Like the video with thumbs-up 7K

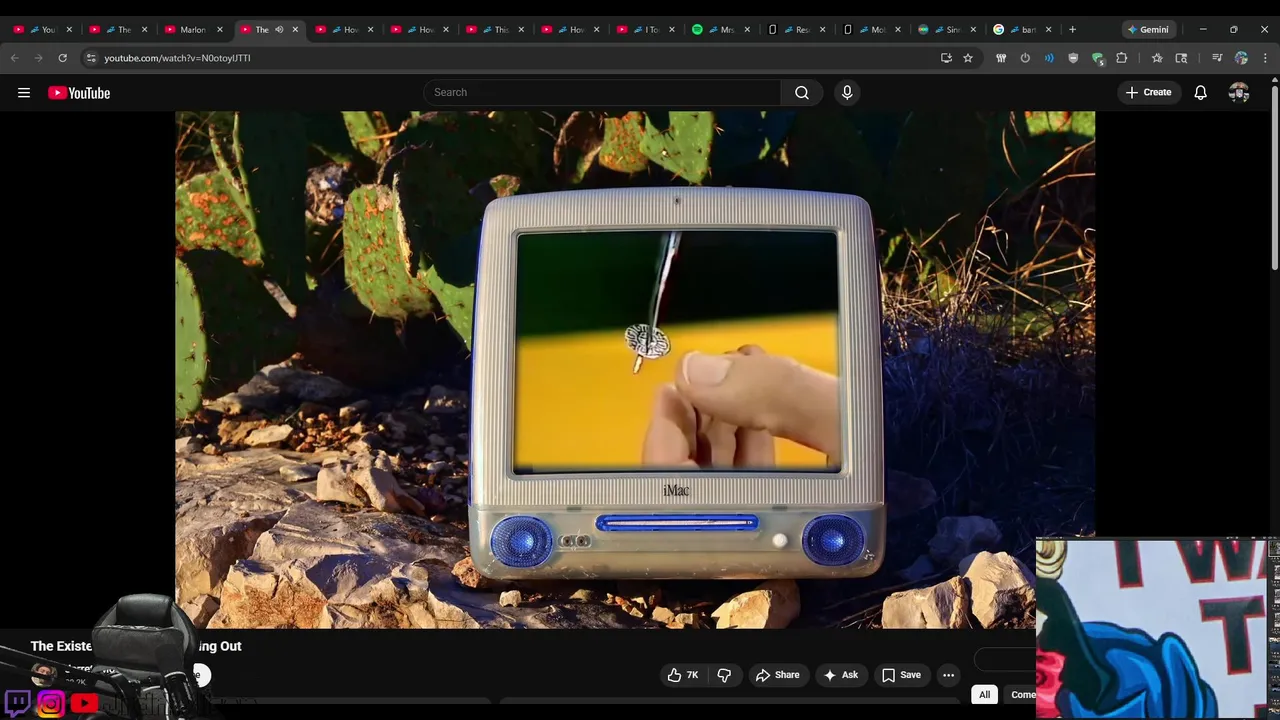[x=683, y=675]
